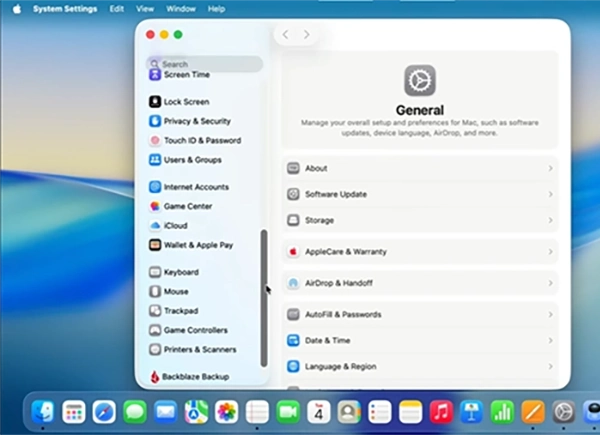Image resolution: width=600 pixels, height=435 pixels.
Task: Select the Keyboard icon in sidebar
Action: point(155,272)
